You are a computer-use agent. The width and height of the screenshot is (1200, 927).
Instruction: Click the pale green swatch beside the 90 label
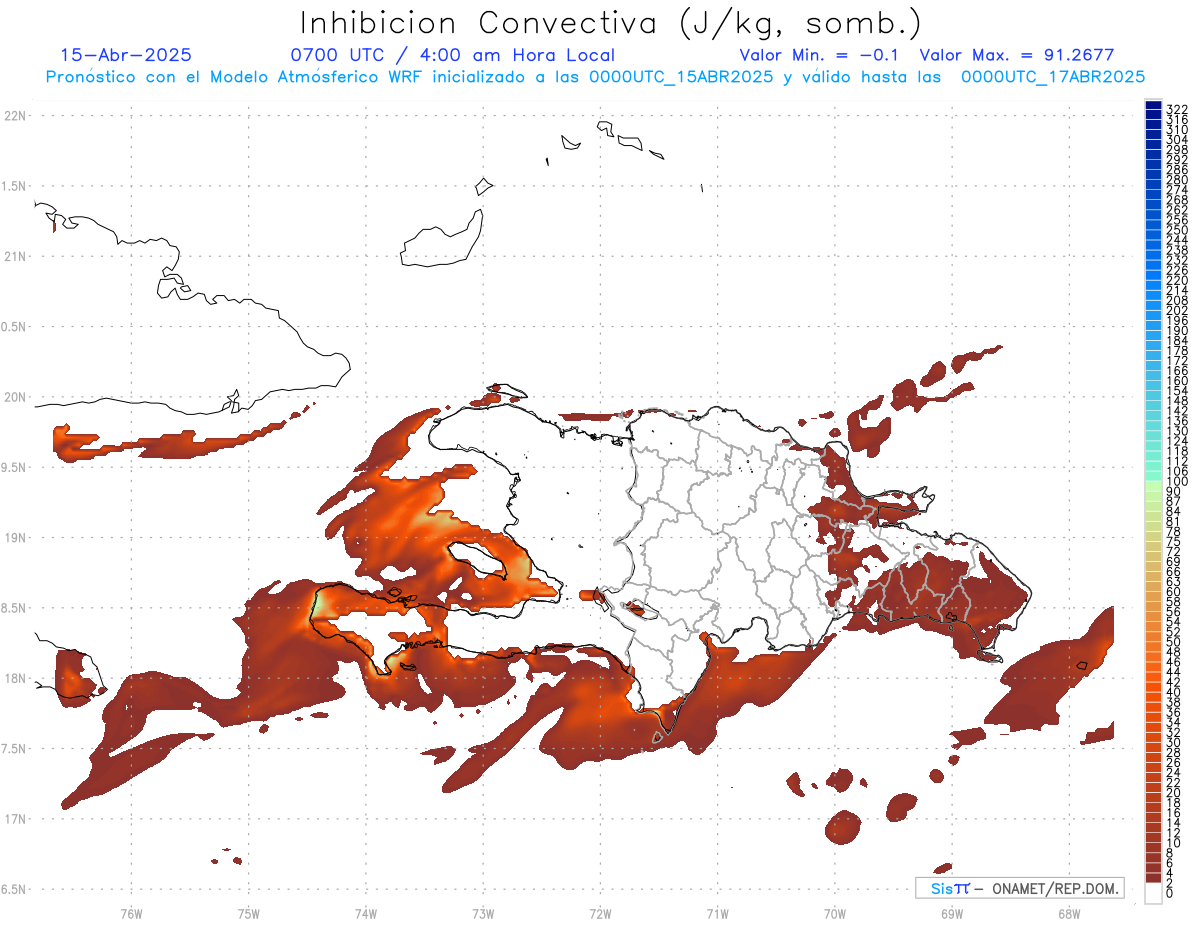click(x=1153, y=488)
